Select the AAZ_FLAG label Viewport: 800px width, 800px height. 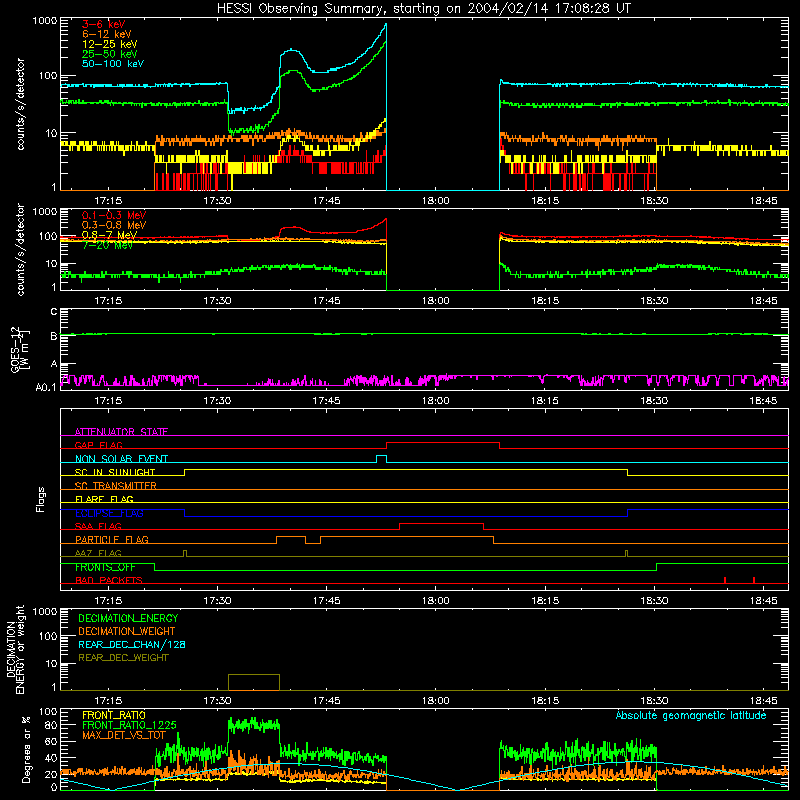point(98,553)
